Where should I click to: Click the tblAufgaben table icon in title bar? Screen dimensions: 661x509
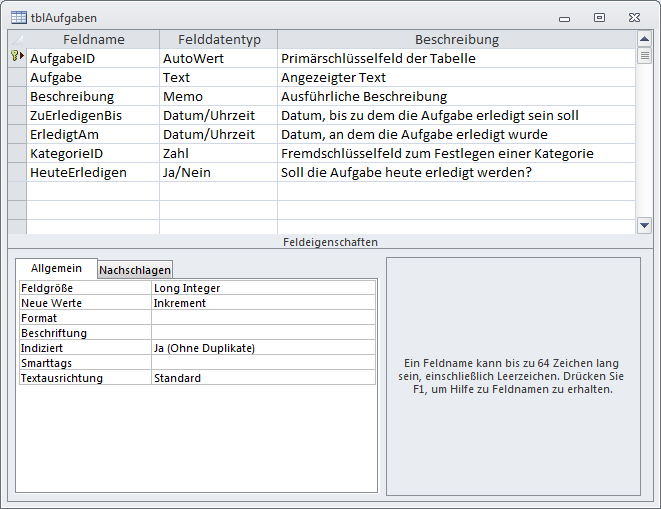pos(19,18)
